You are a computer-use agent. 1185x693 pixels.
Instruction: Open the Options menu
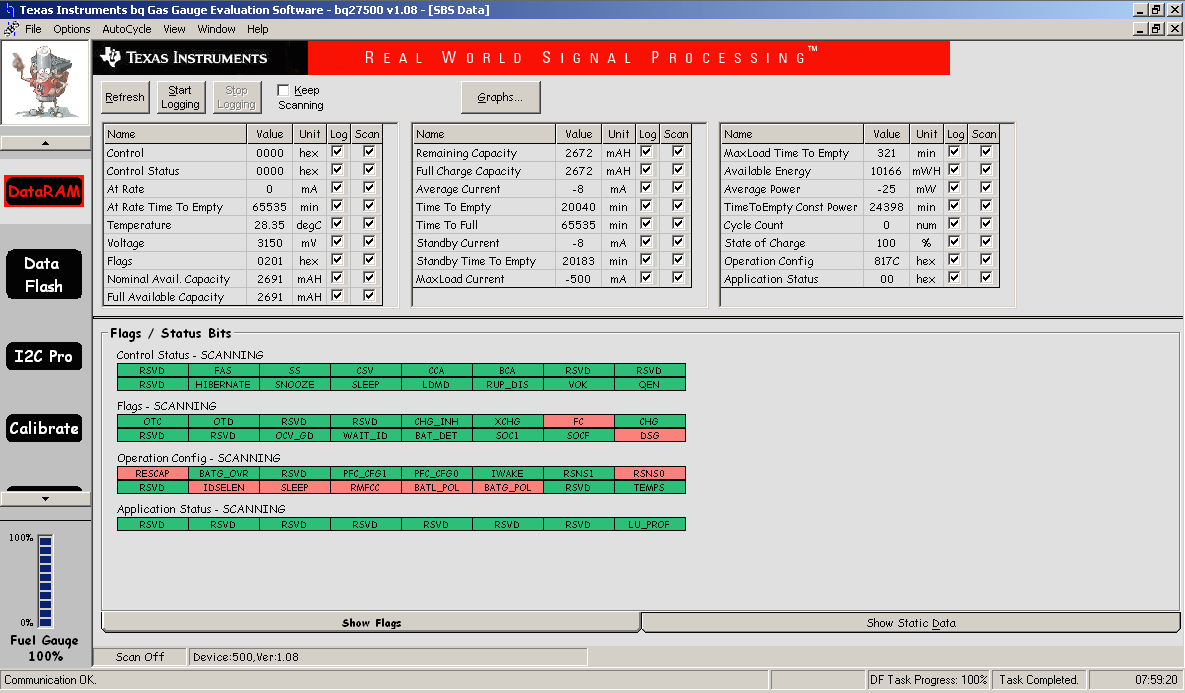[72, 29]
